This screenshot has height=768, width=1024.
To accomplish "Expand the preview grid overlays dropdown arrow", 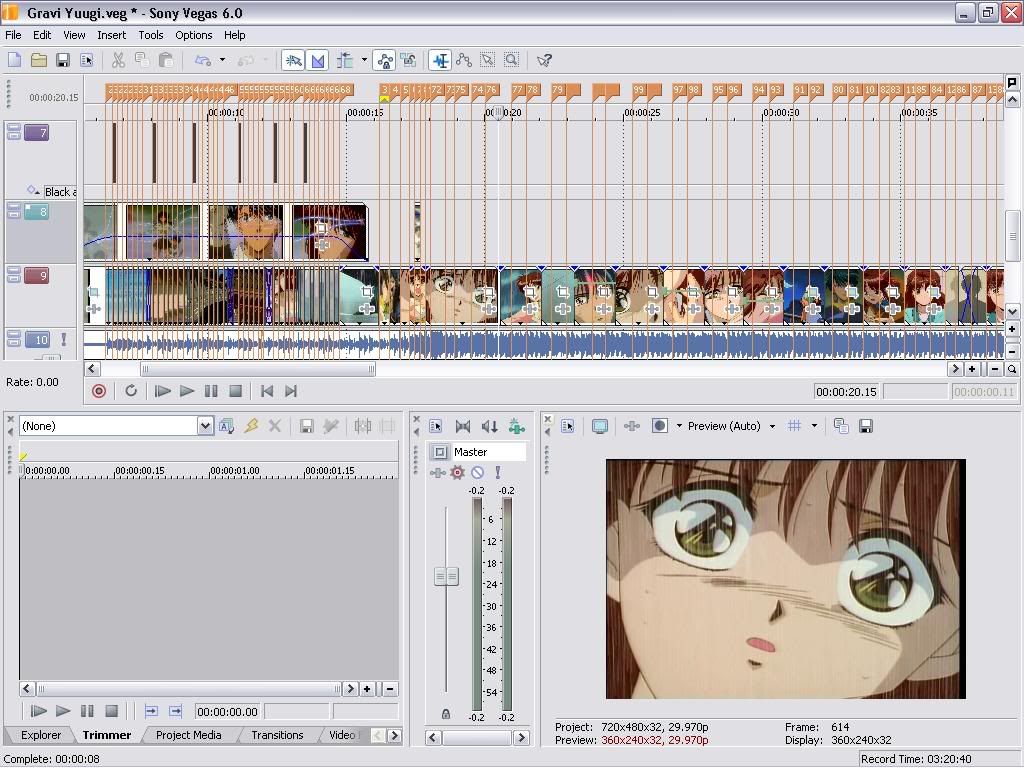I will coord(814,426).
